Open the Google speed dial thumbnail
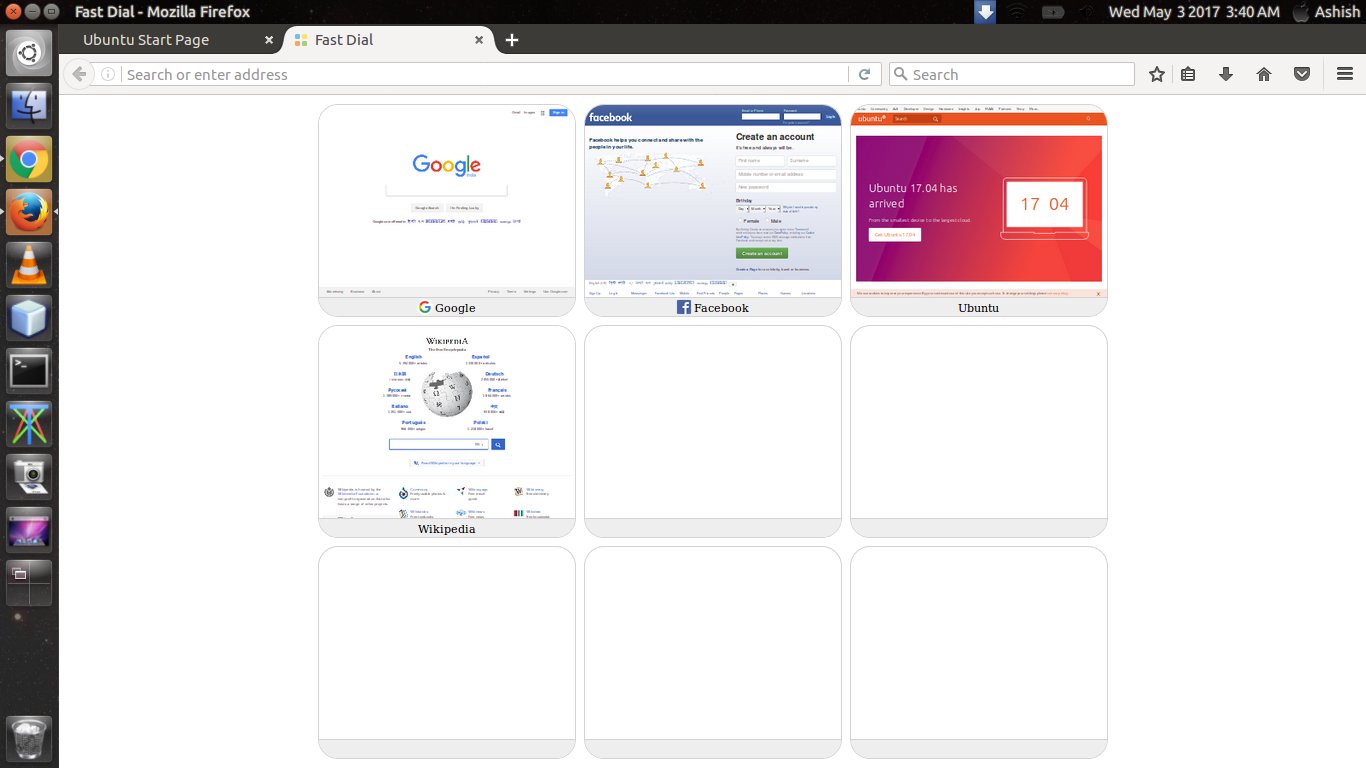Viewport: 1366px width, 768px height. coord(447,200)
